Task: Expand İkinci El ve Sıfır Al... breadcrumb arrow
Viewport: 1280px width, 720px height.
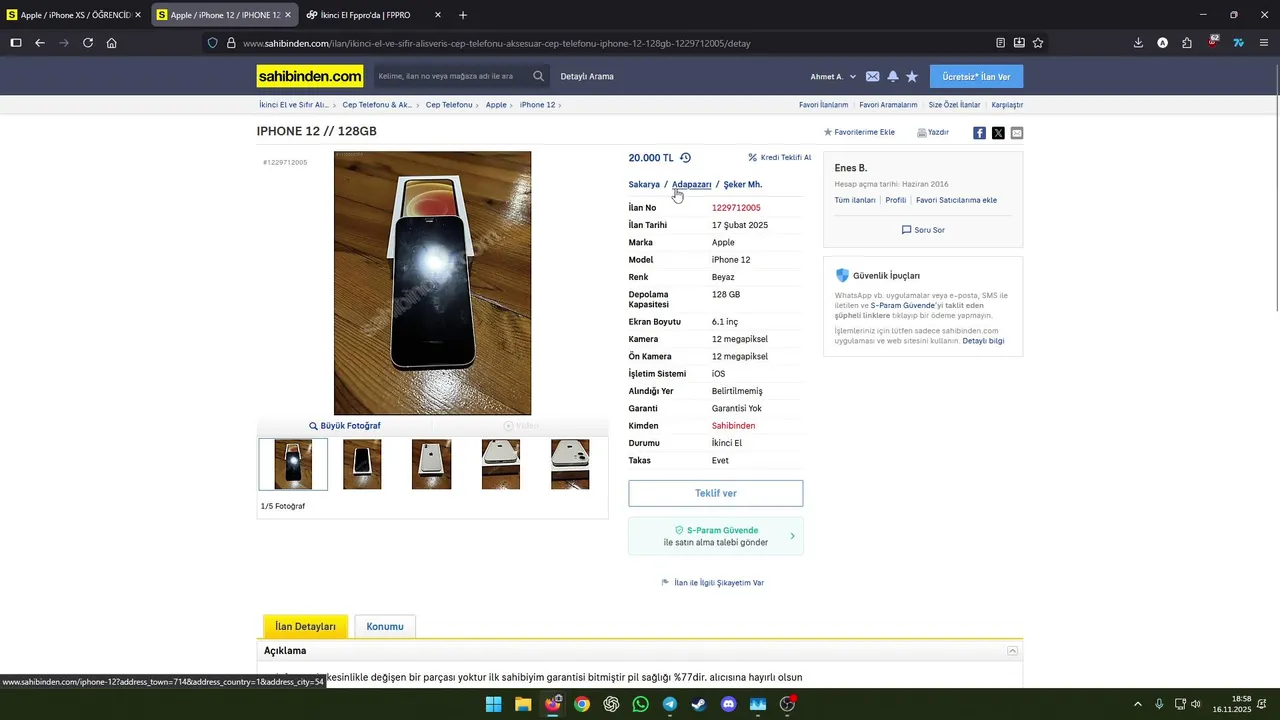Action: (334, 105)
